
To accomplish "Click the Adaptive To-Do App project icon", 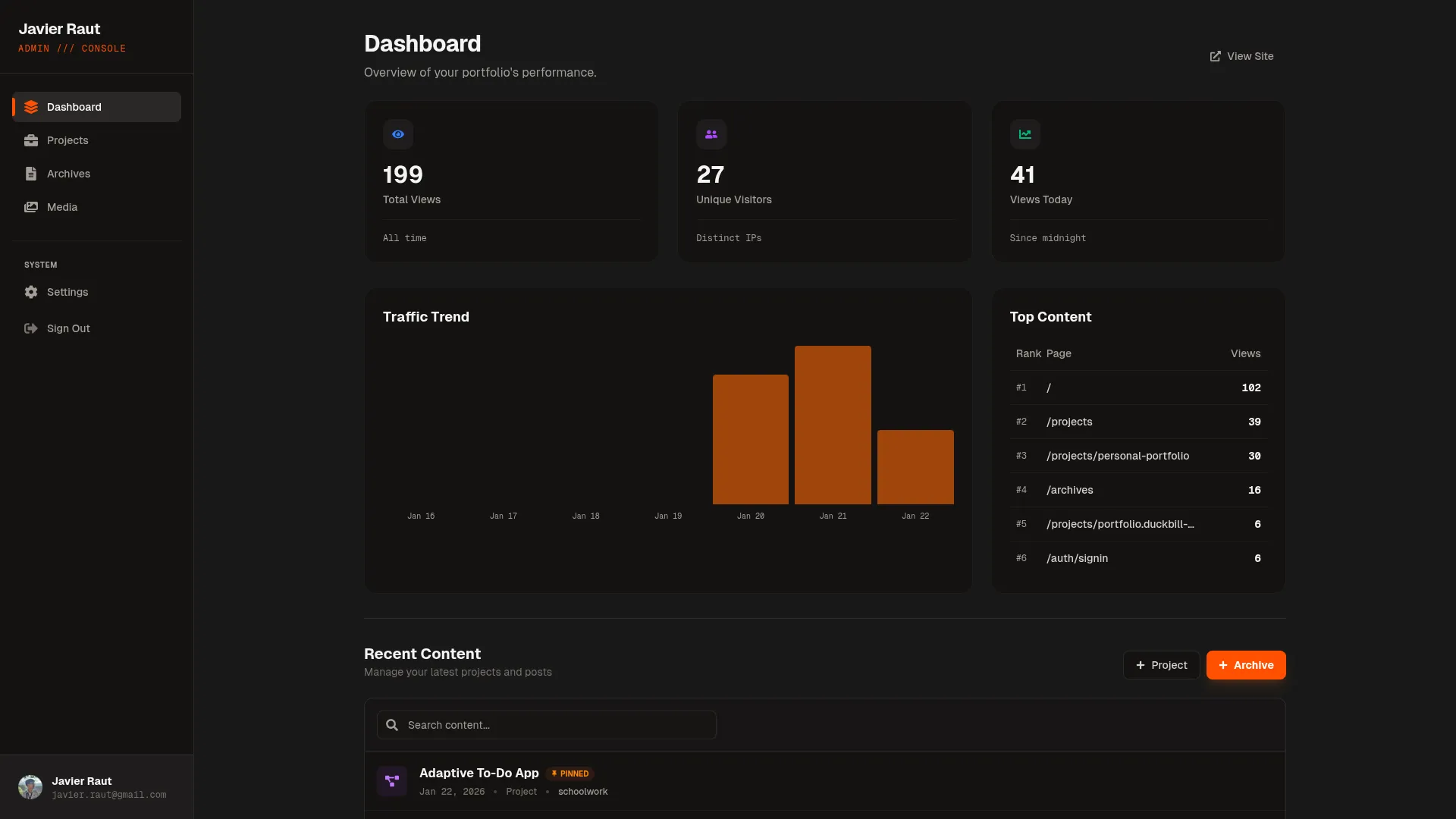I will pyautogui.click(x=392, y=781).
